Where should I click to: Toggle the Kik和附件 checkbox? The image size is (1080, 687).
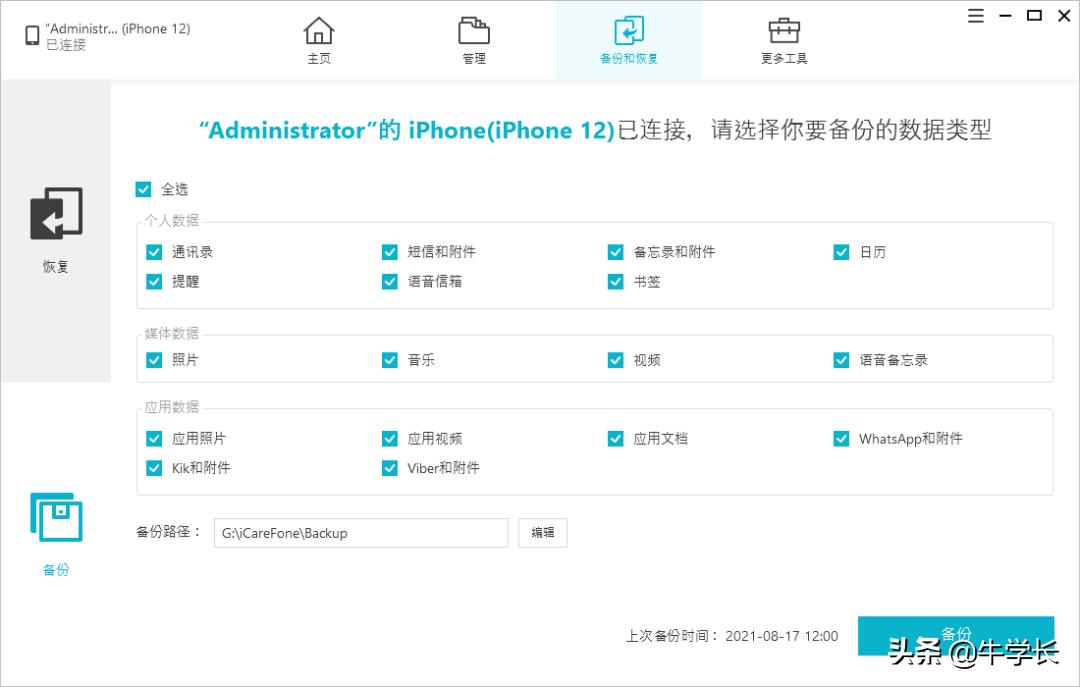point(154,468)
